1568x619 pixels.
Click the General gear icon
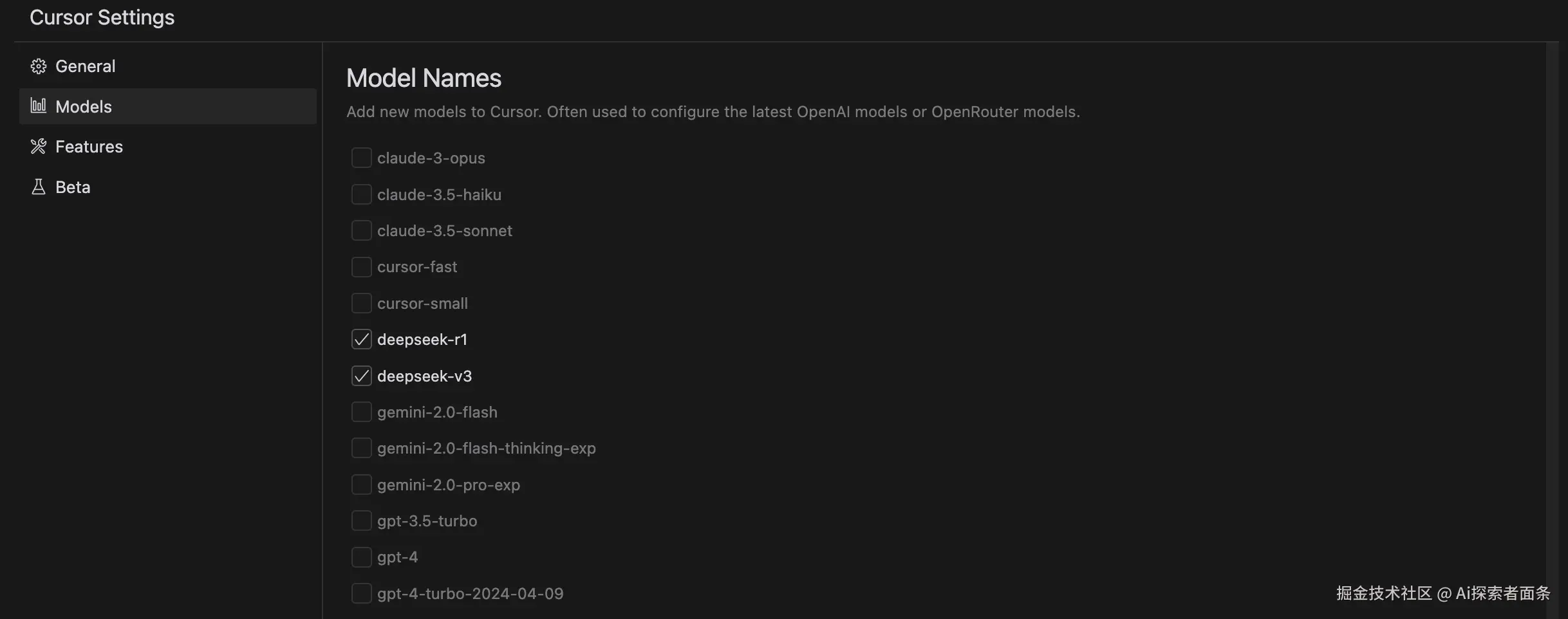[x=39, y=66]
